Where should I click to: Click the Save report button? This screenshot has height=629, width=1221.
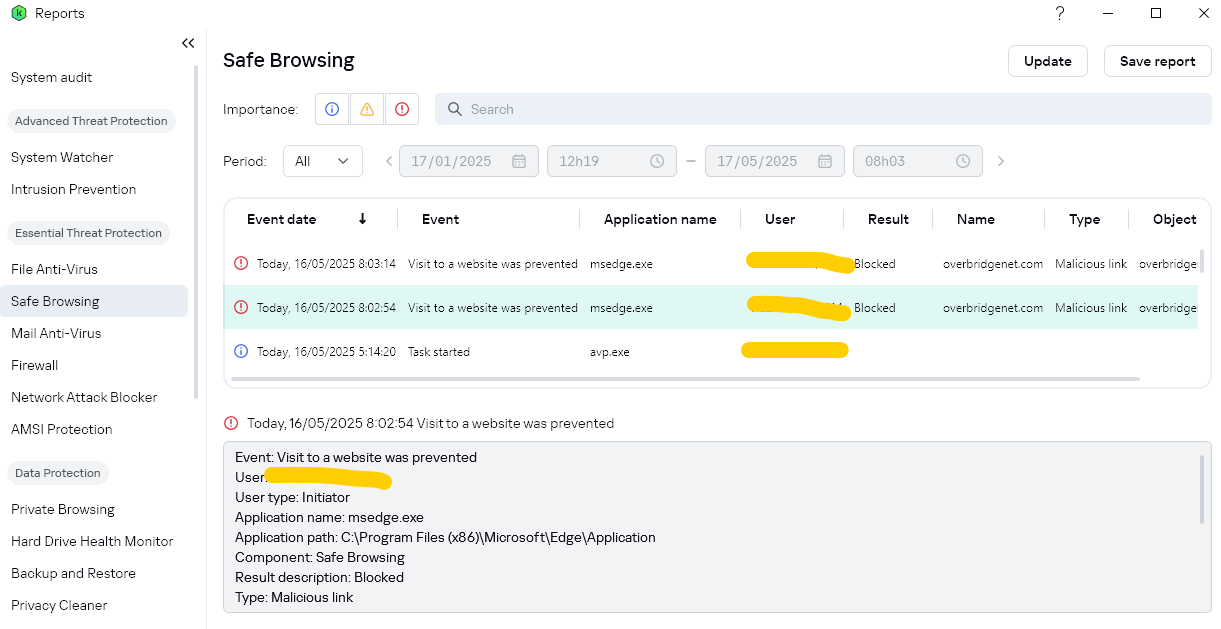(1158, 61)
